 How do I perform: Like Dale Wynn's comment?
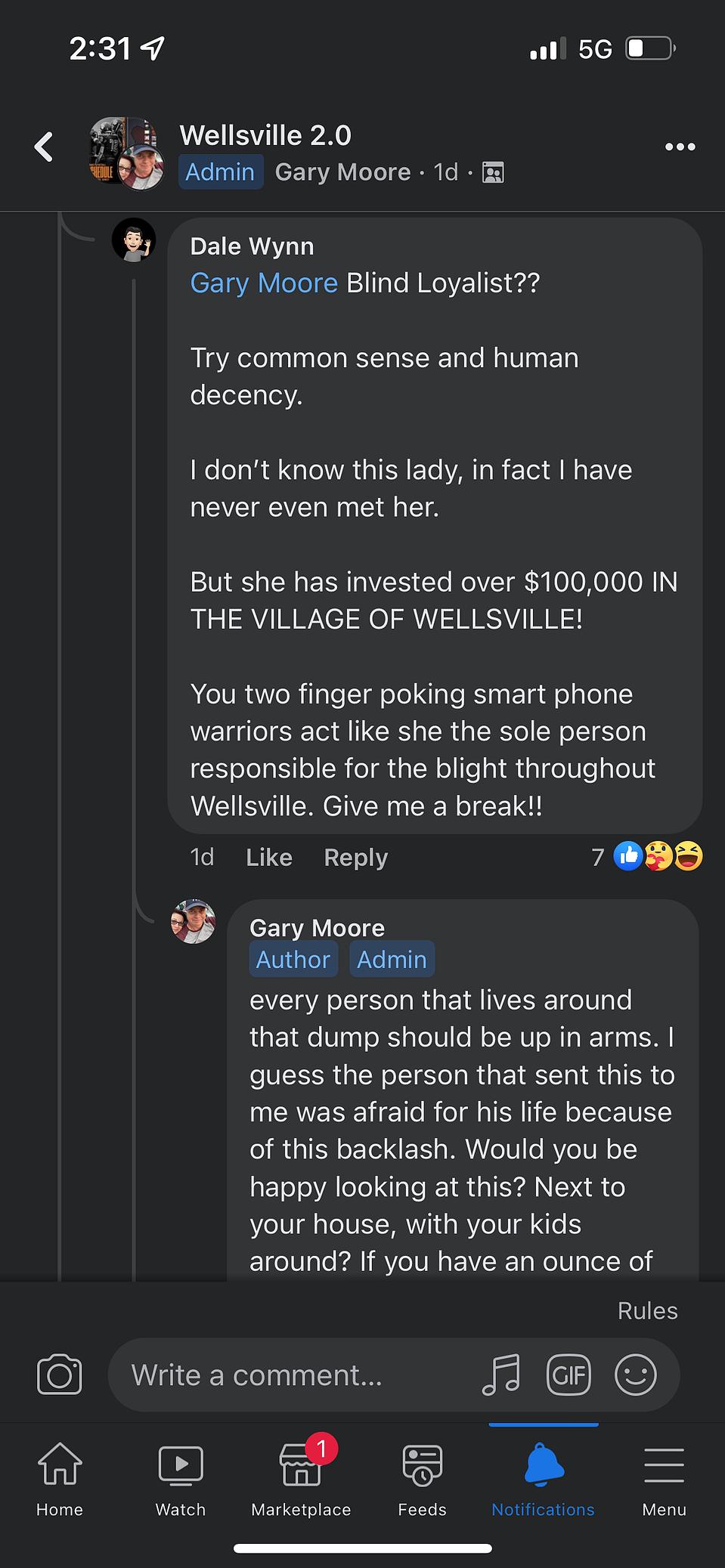pos(269,858)
